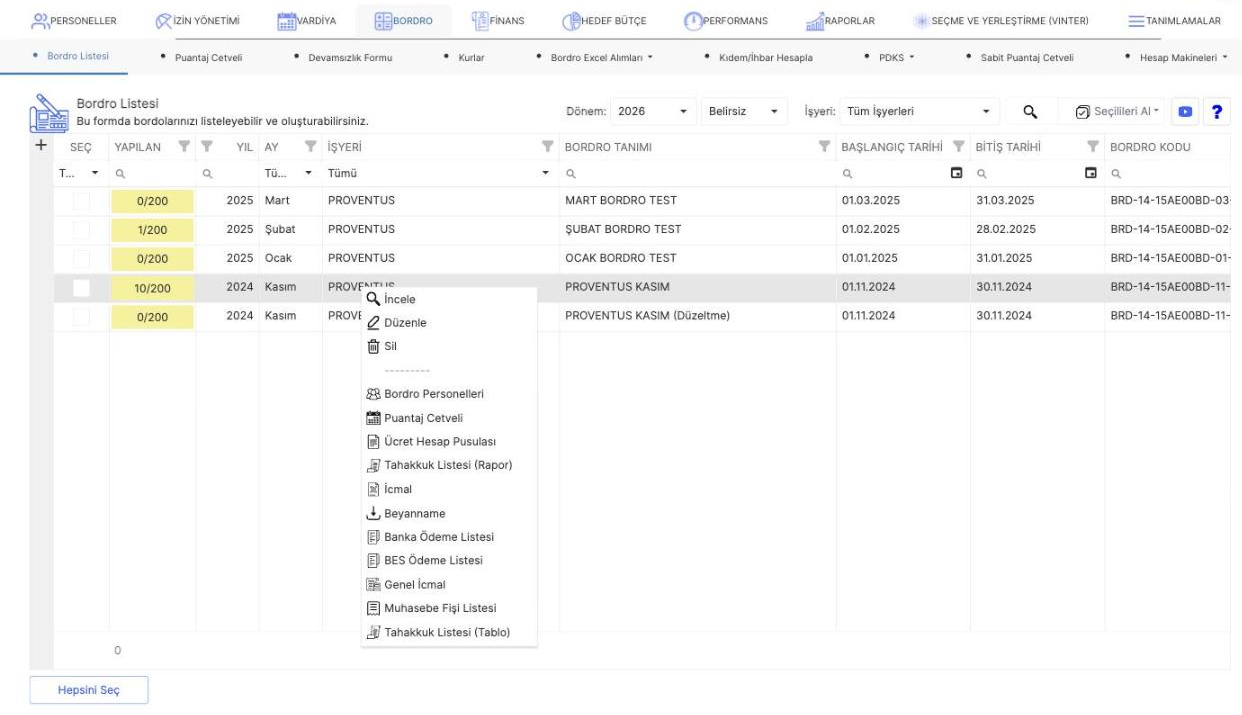Open HEDEF BÜTÇE module
The image size is (1242, 715).
click(x=605, y=22)
